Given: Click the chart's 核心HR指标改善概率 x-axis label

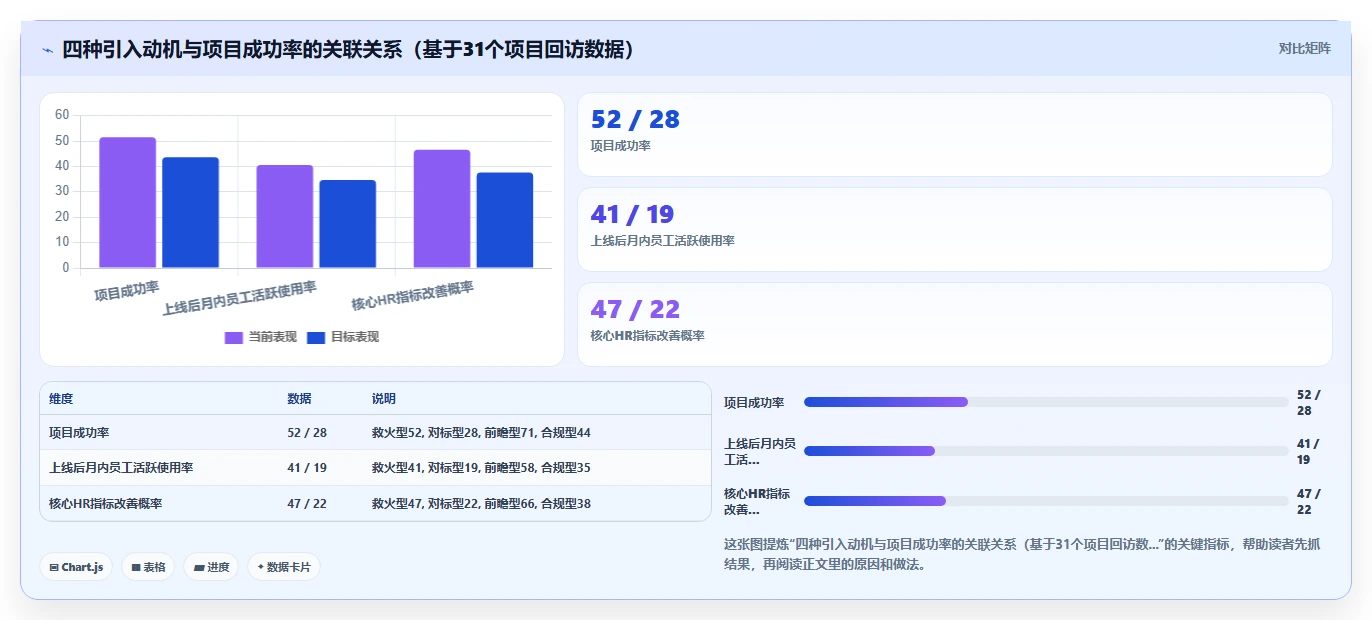Looking at the screenshot, I should point(412,296).
